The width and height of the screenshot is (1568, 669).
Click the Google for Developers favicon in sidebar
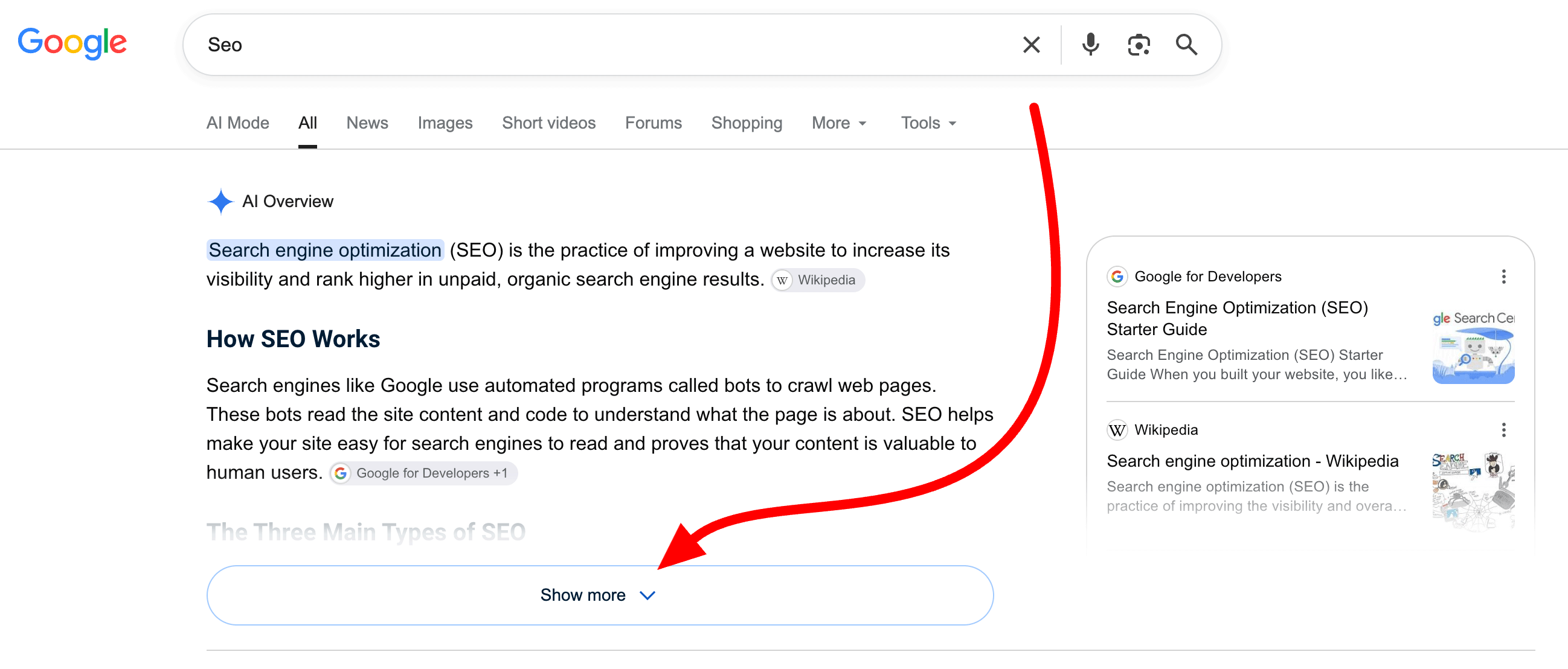click(1116, 277)
